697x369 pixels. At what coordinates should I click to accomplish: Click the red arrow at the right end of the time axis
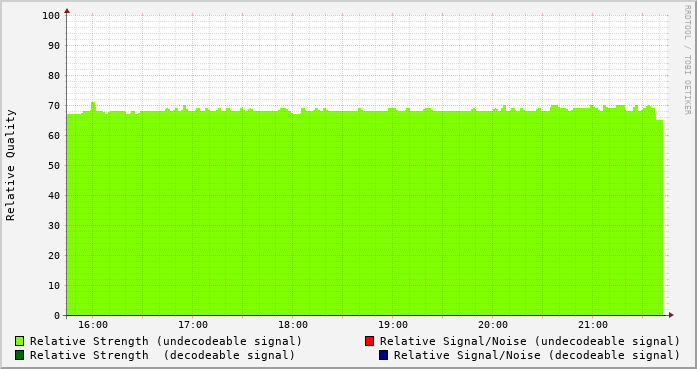point(671,315)
